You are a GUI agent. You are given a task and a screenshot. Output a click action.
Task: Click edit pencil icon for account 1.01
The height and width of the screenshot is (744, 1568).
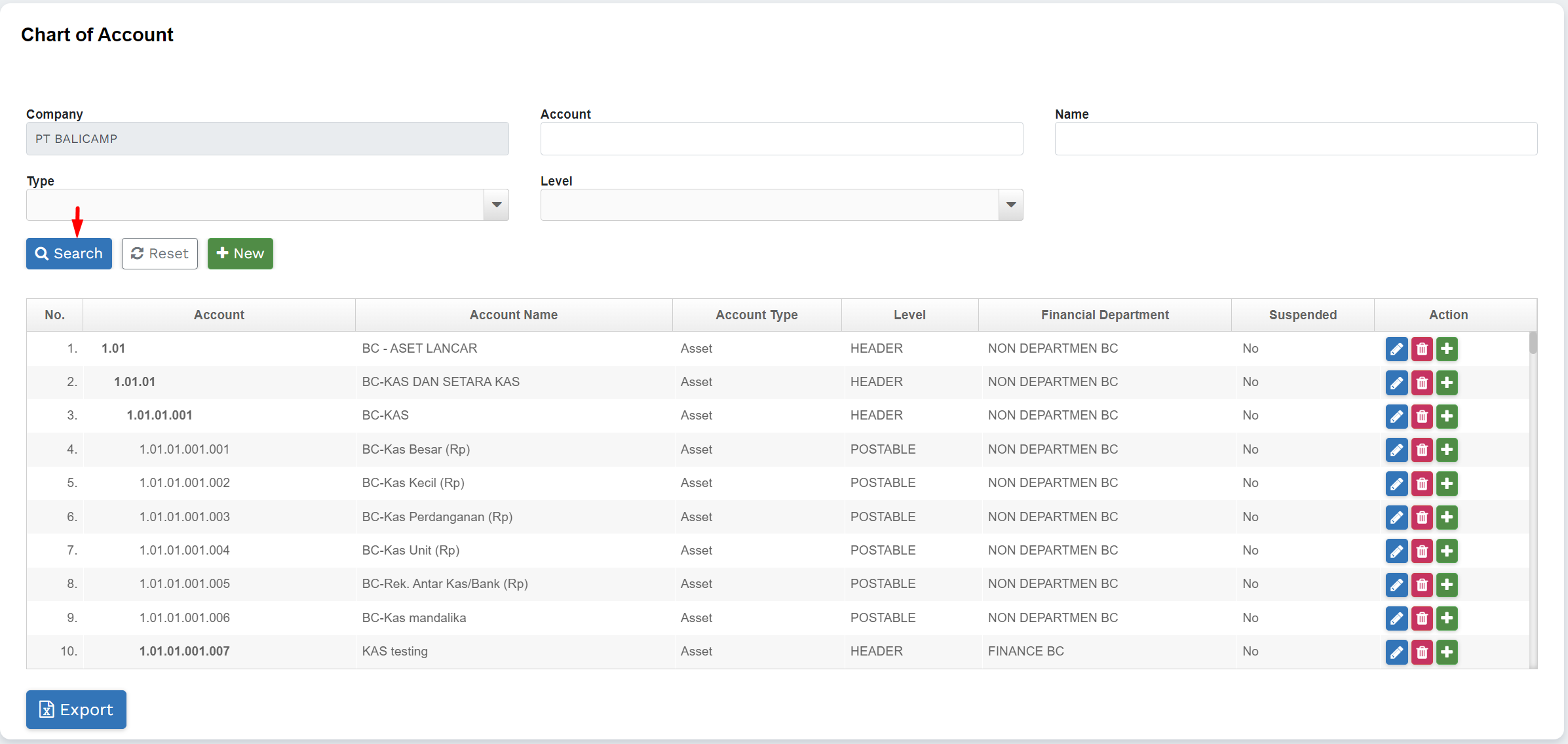1396,349
